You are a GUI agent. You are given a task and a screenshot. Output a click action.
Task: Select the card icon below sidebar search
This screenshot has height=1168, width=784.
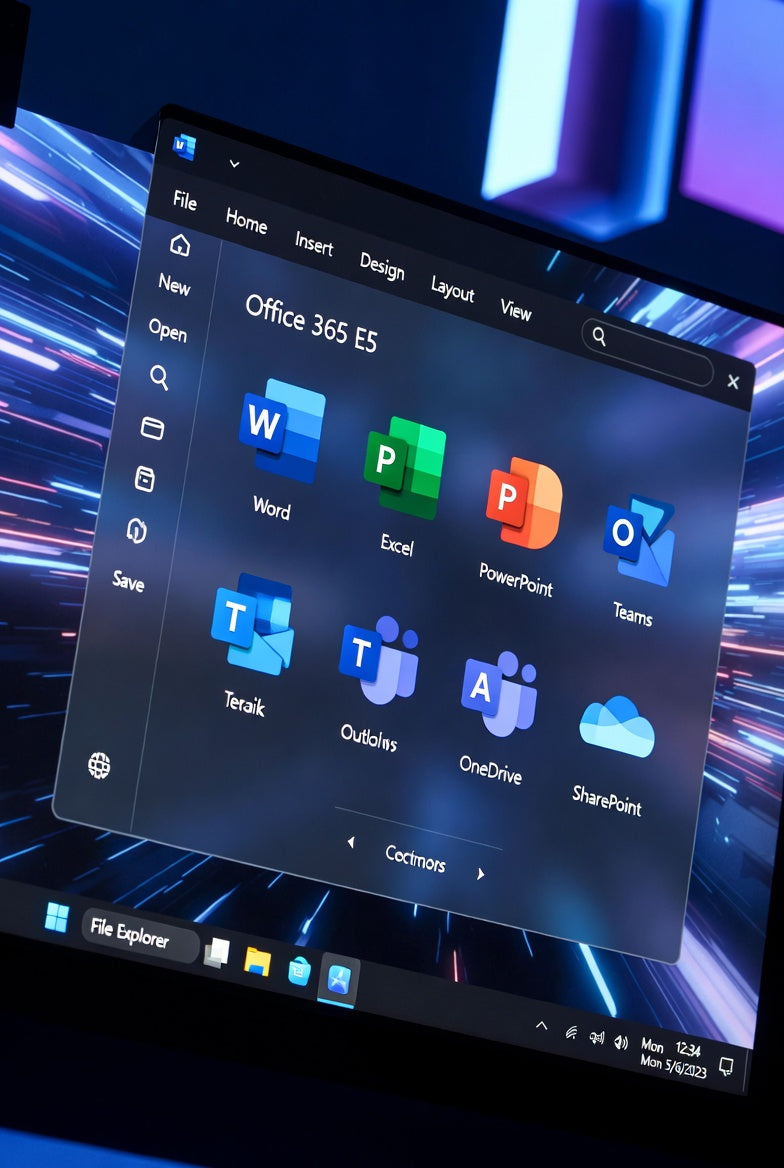coord(152,428)
